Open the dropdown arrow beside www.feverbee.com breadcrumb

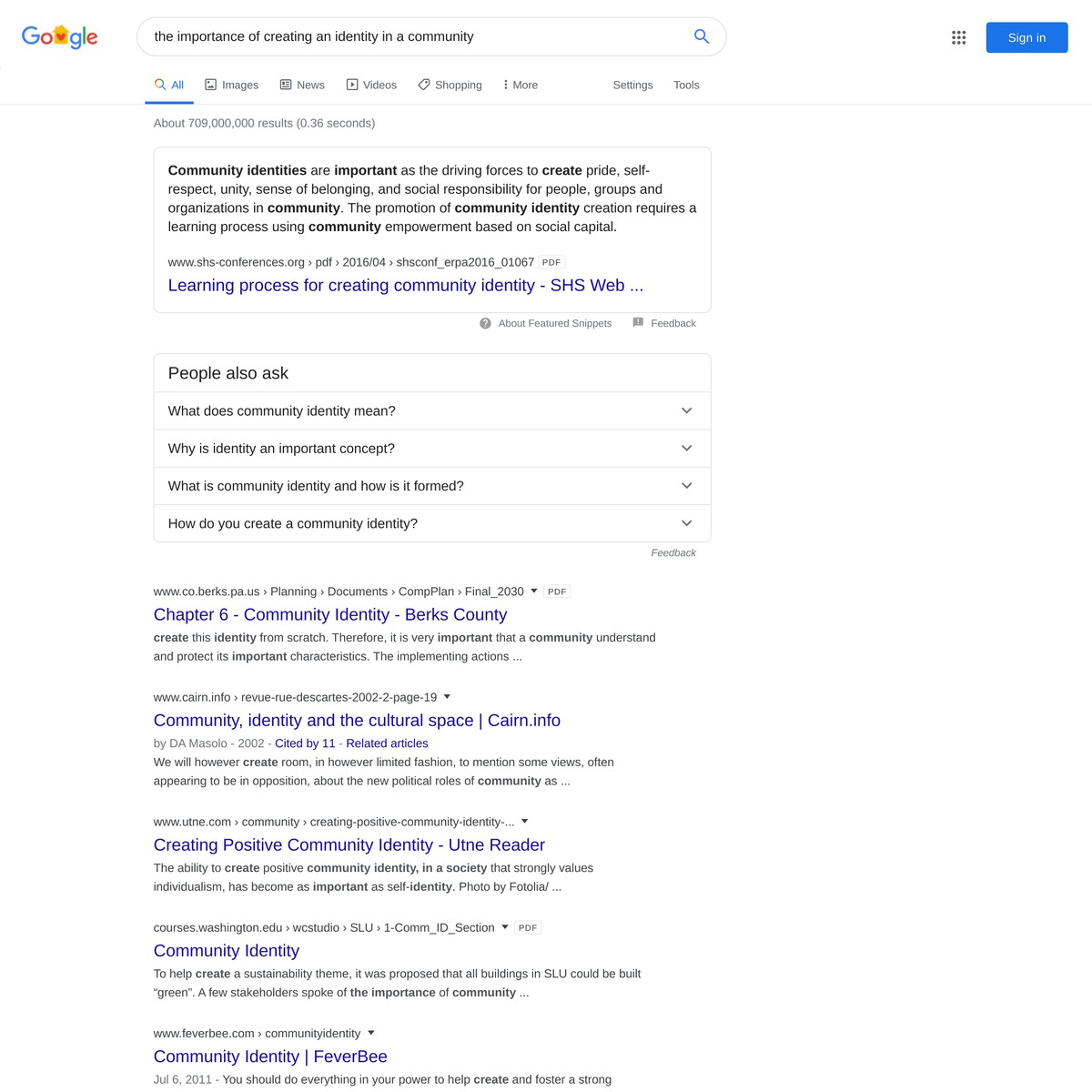370,1033
